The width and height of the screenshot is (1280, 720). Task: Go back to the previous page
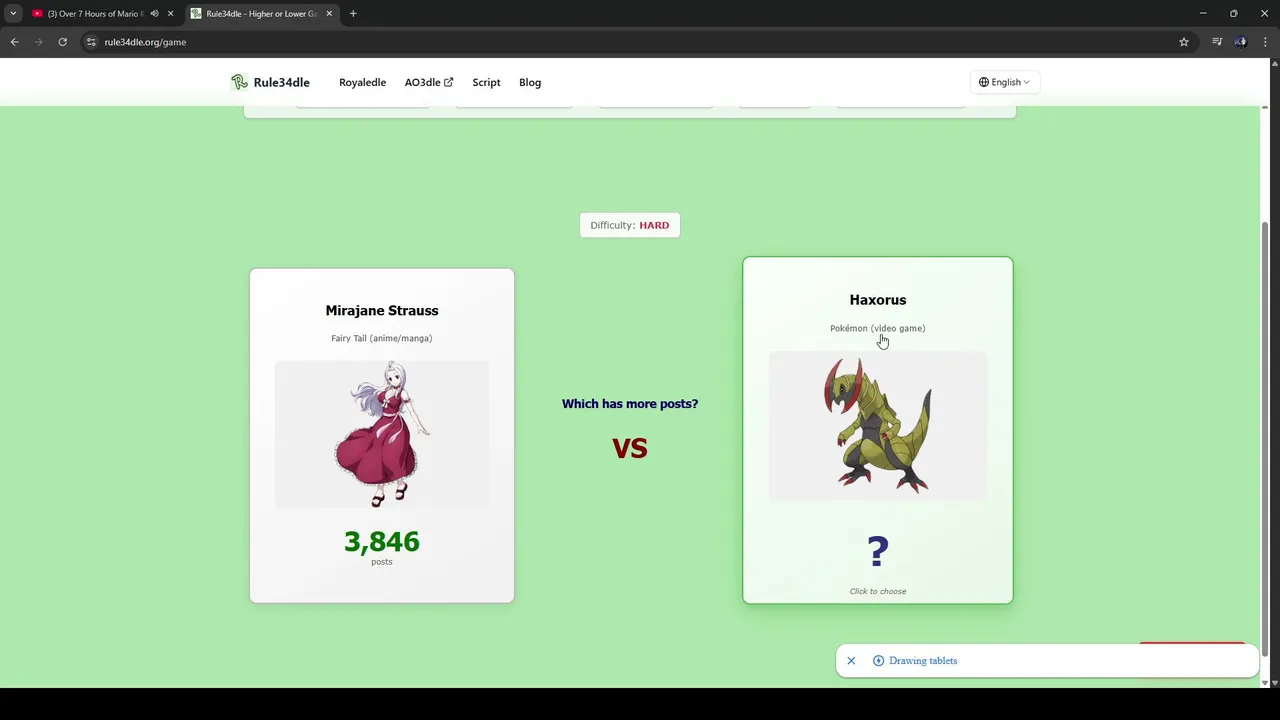14,42
